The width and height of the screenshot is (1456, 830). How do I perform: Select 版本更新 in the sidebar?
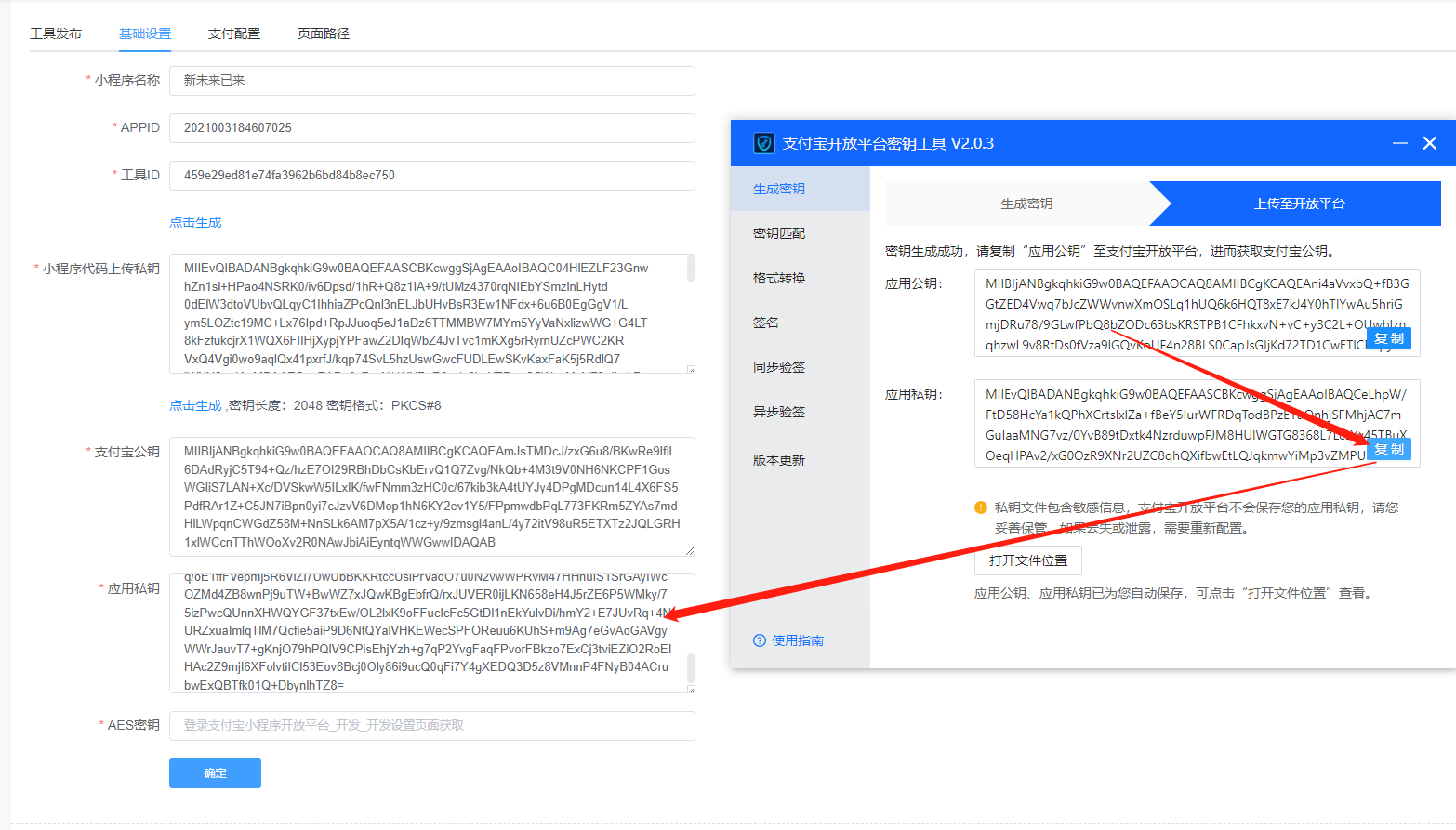click(801, 460)
